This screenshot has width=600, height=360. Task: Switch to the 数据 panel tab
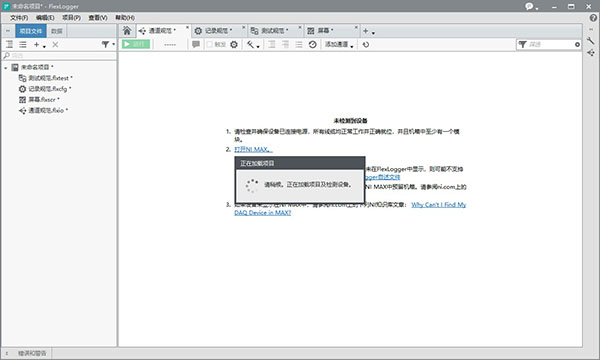[x=57, y=31]
